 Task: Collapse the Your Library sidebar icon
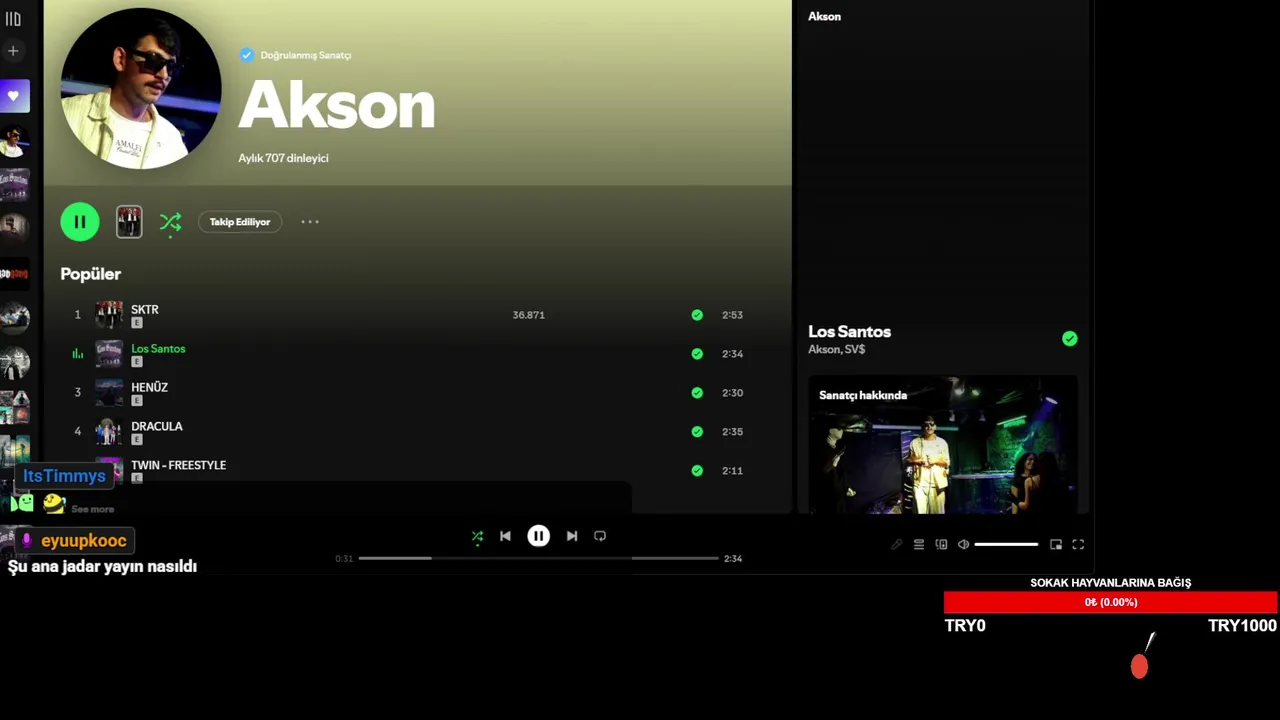pos(13,18)
